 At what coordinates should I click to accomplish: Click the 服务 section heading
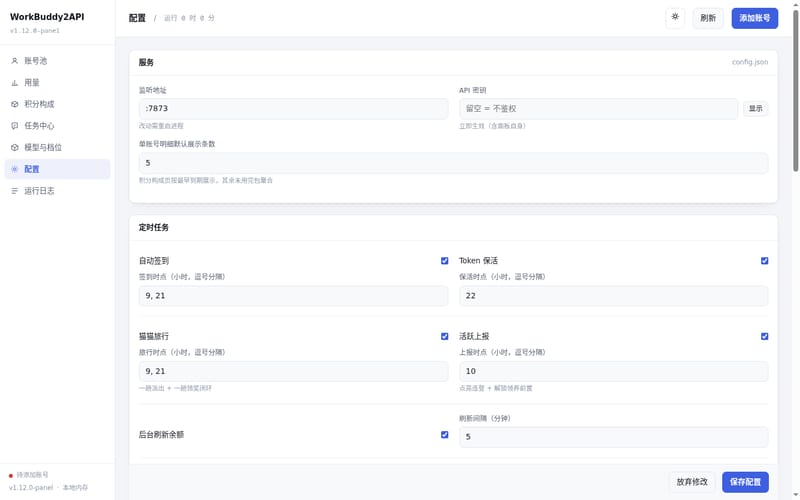[x=146, y=62]
